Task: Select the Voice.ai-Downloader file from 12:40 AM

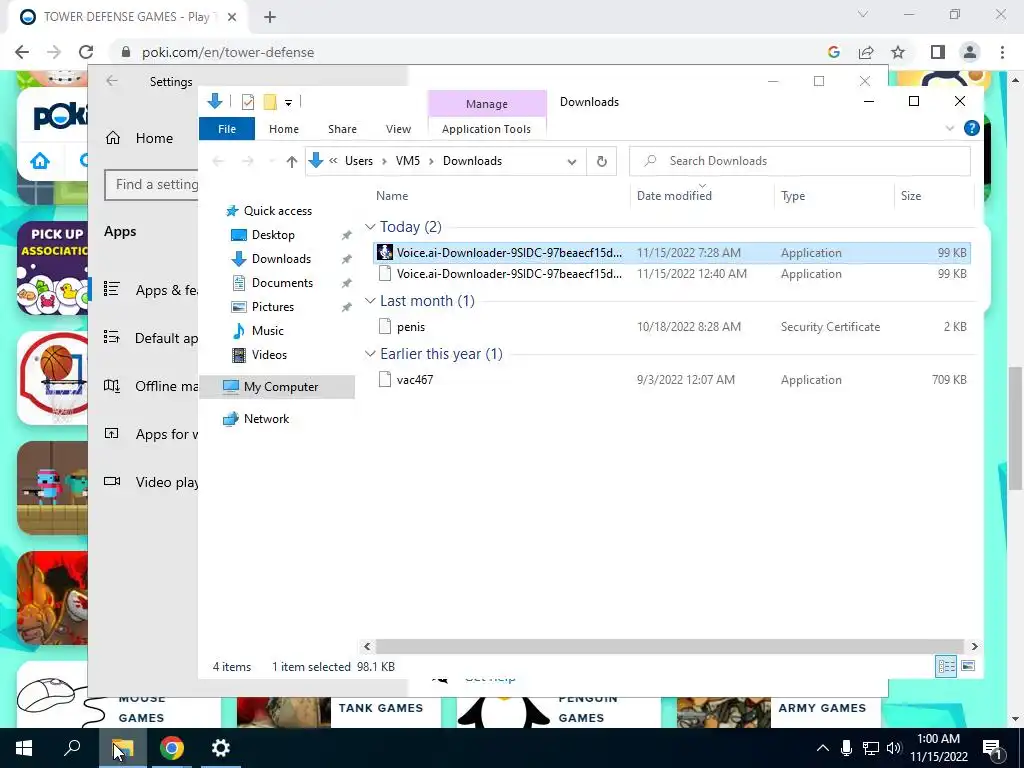Action: tap(672, 274)
